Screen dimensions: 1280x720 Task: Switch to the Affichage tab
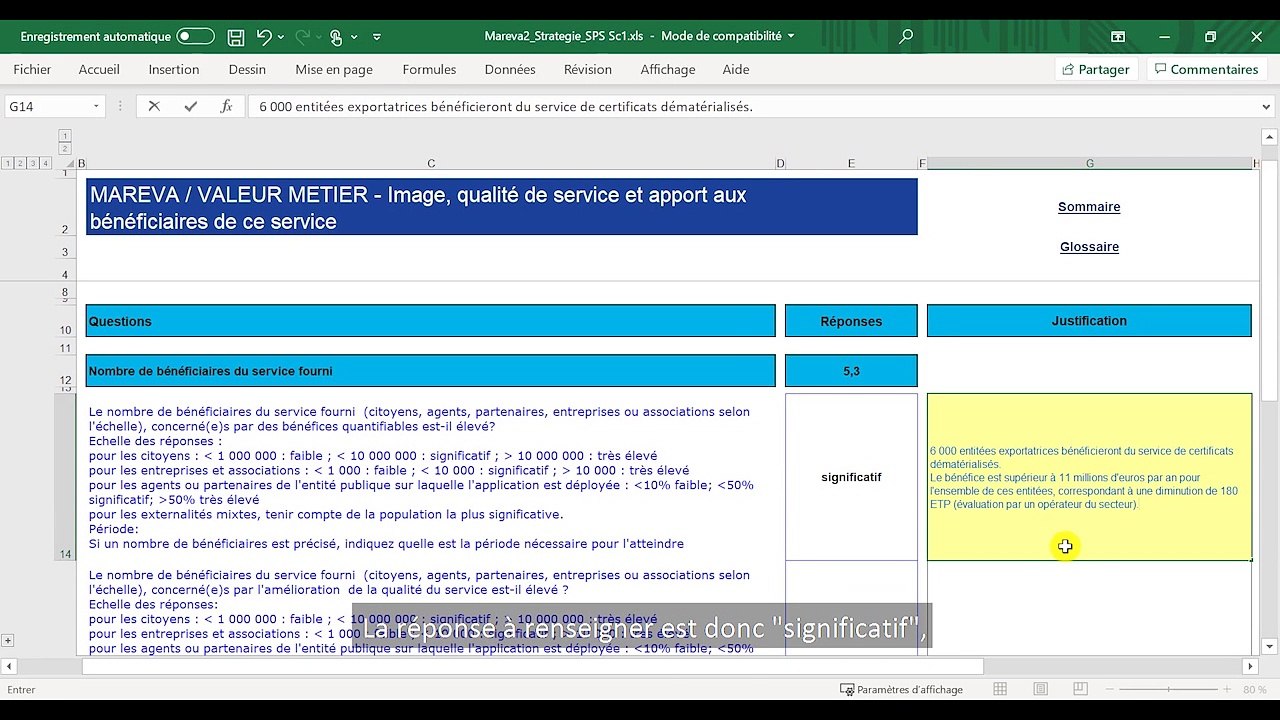pyautogui.click(x=668, y=69)
